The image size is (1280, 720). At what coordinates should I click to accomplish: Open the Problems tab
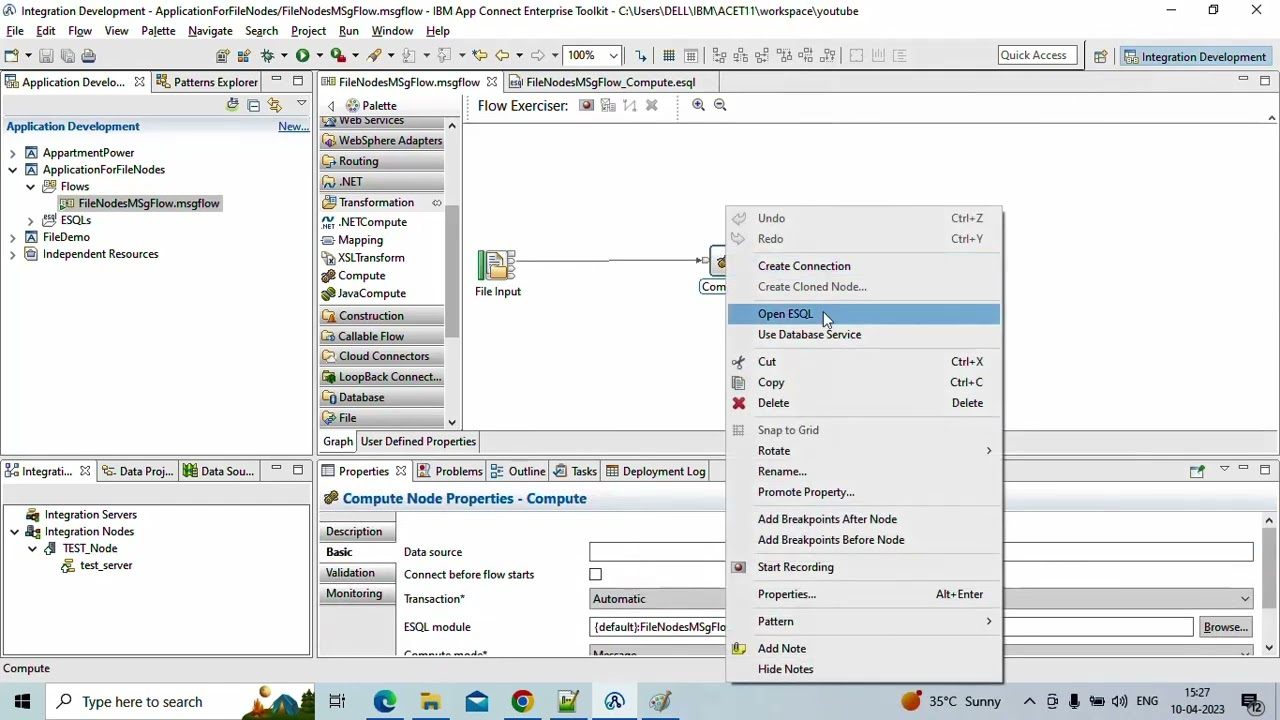(x=450, y=471)
